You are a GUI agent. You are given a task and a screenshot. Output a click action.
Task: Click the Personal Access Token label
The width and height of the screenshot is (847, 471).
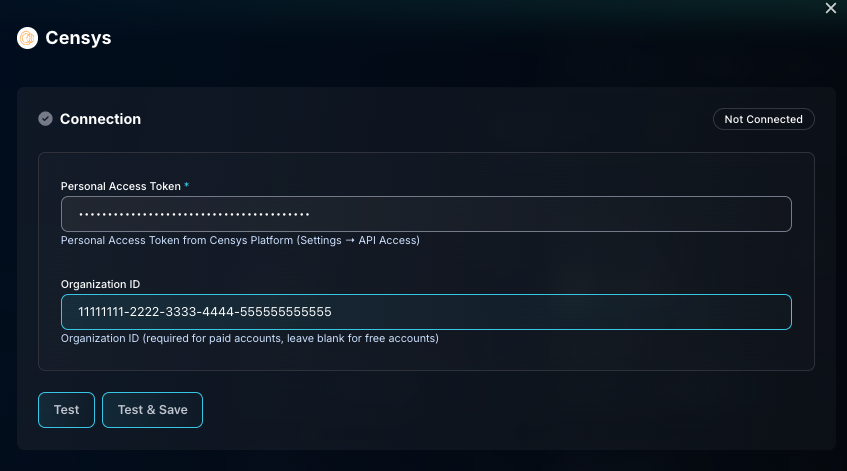coord(121,186)
